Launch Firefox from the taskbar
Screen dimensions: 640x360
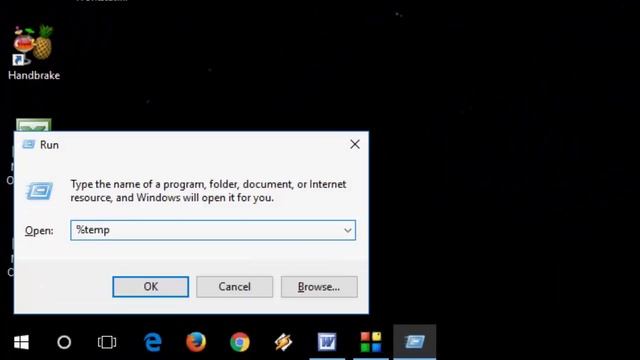196,342
